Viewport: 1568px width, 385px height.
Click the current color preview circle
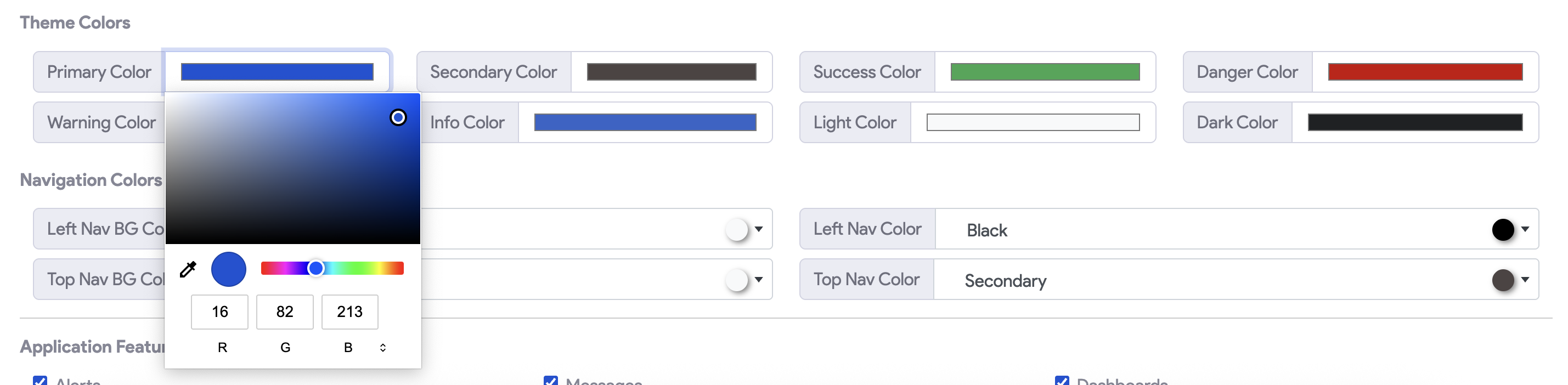pyautogui.click(x=228, y=269)
